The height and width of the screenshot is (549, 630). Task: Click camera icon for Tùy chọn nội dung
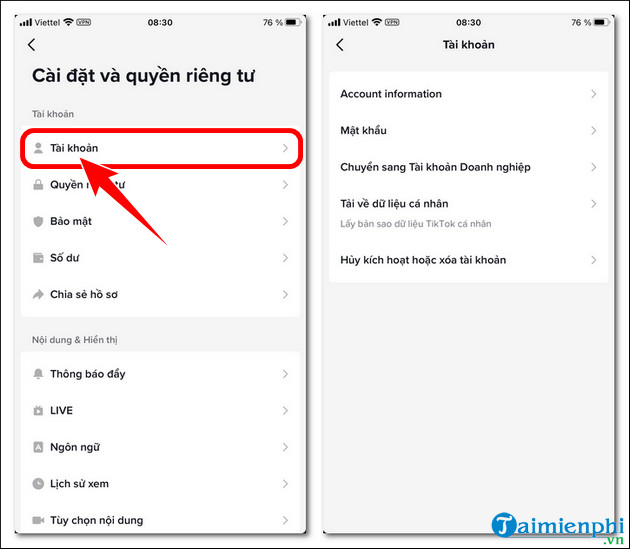[38, 520]
